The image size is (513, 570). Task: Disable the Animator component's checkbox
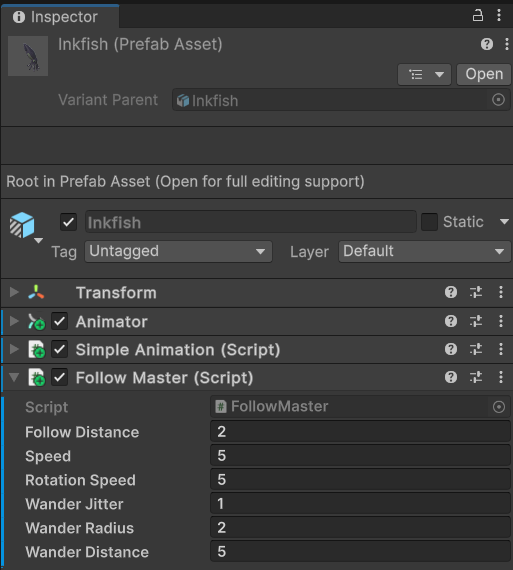point(59,321)
